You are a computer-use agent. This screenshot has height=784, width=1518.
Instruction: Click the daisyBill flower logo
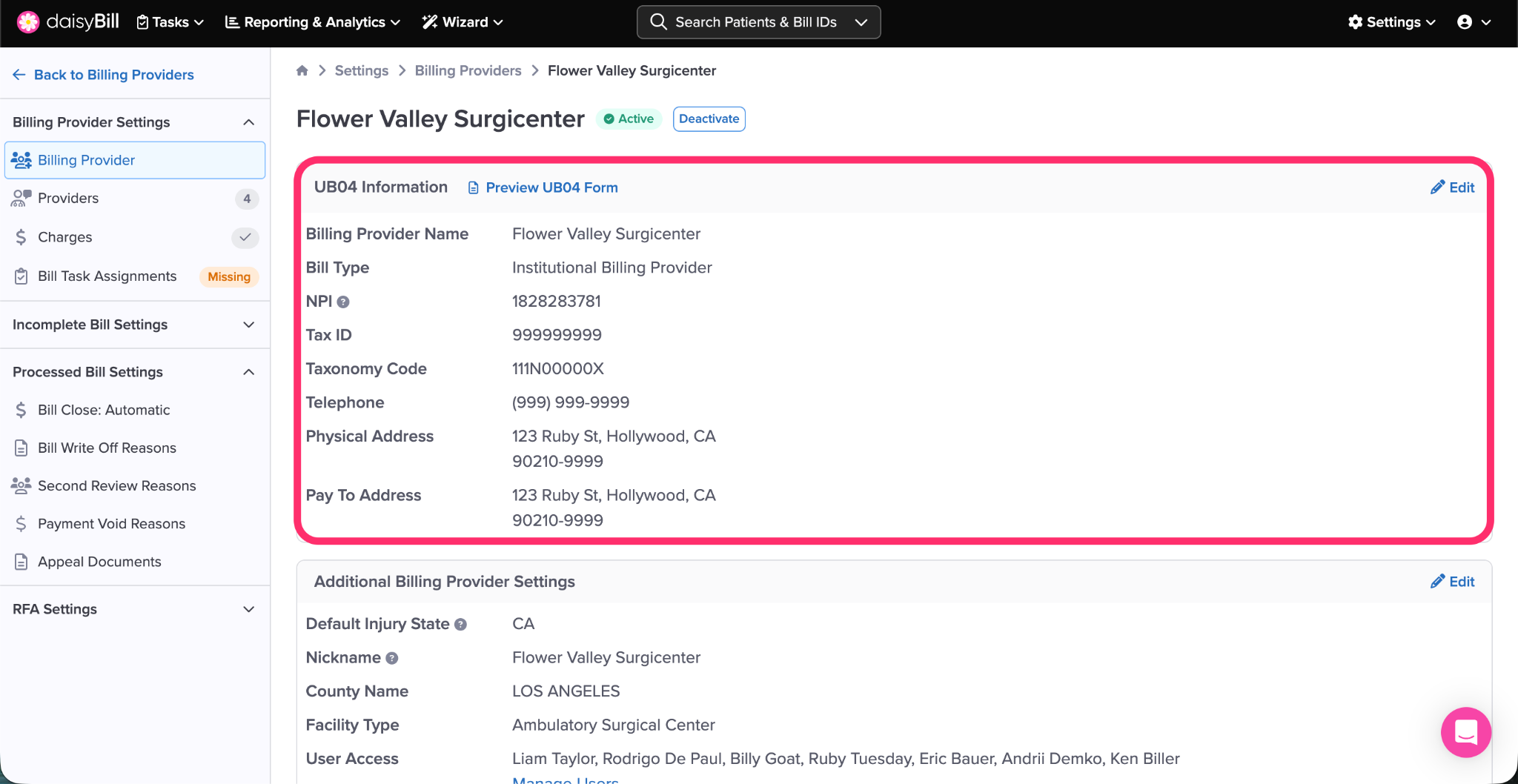click(x=28, y=22)
